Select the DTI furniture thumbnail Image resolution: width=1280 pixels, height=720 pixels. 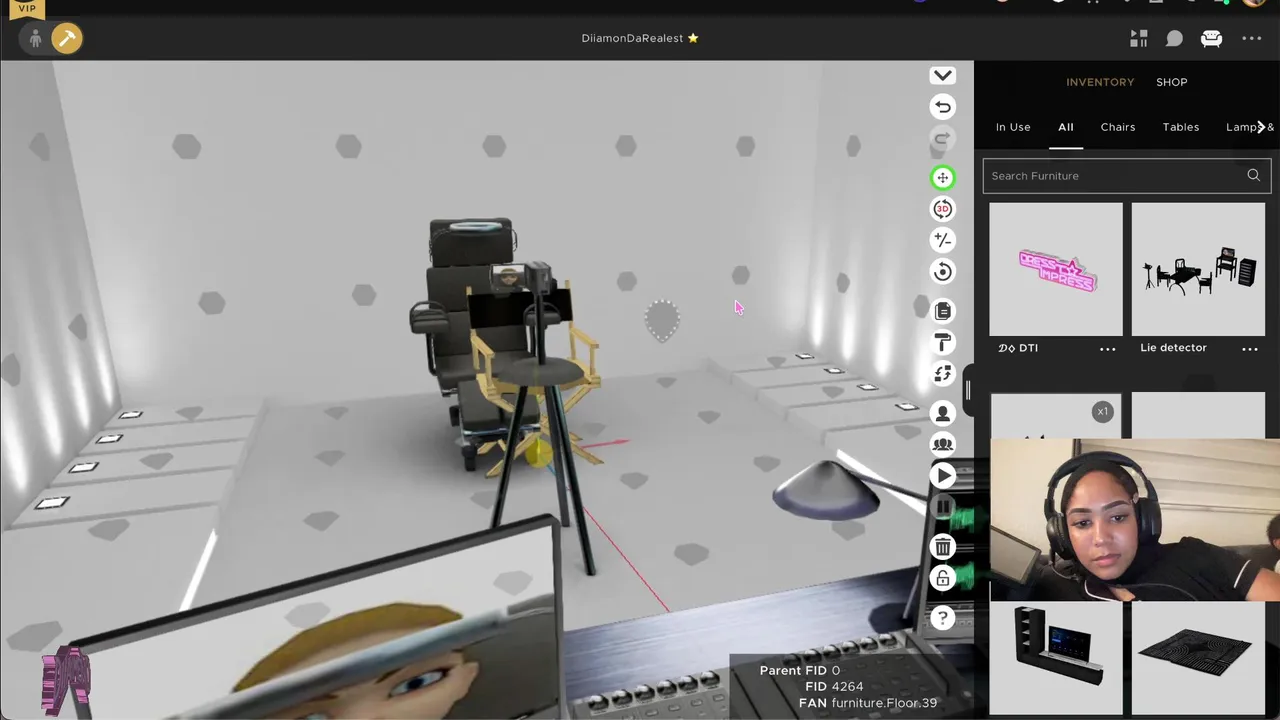point(1056,269)
